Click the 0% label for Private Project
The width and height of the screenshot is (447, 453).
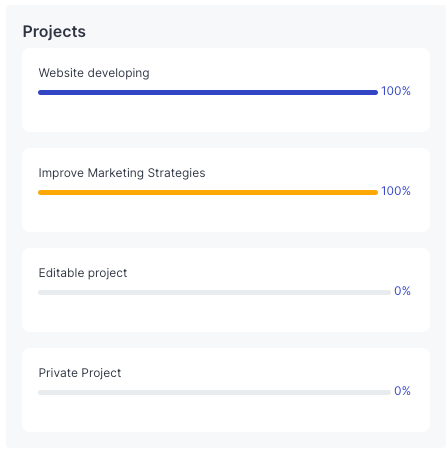point(402,391)
